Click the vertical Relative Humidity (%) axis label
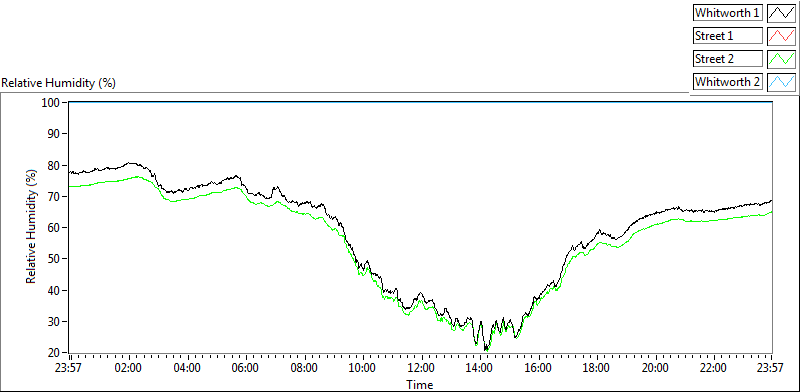This screenshot has width=800, height=392. (32, 227)
